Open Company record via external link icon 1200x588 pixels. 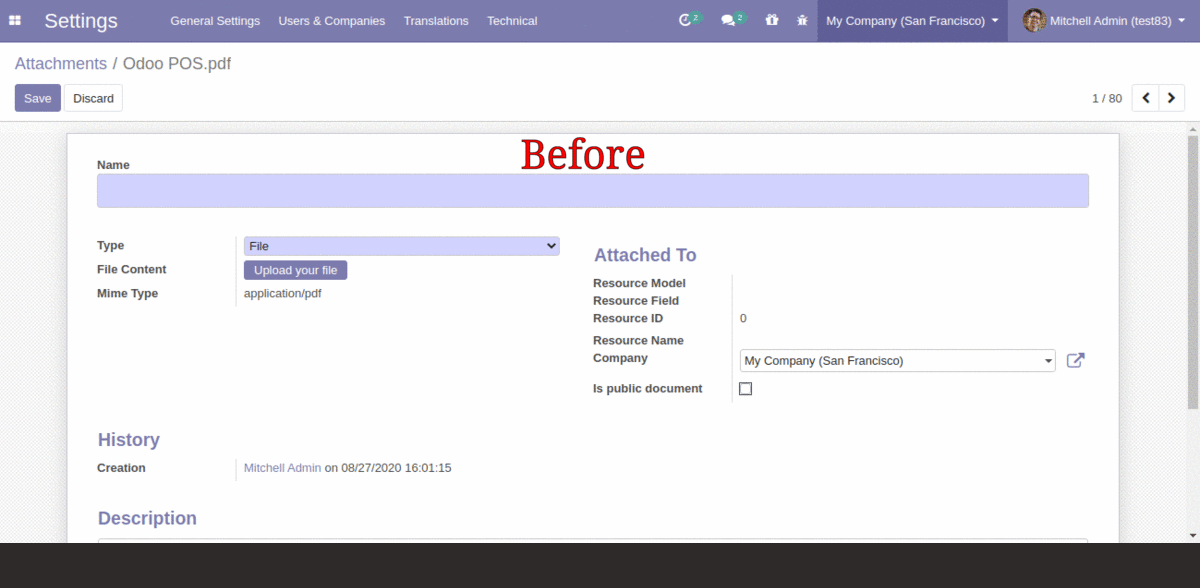1075,361
